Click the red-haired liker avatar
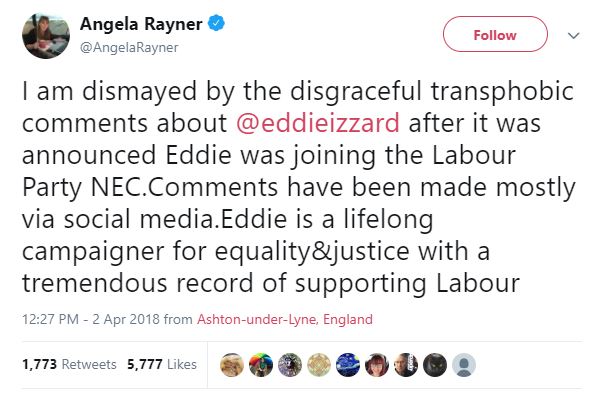The height and width of the screenshot is (400, 611). (377, 365)
